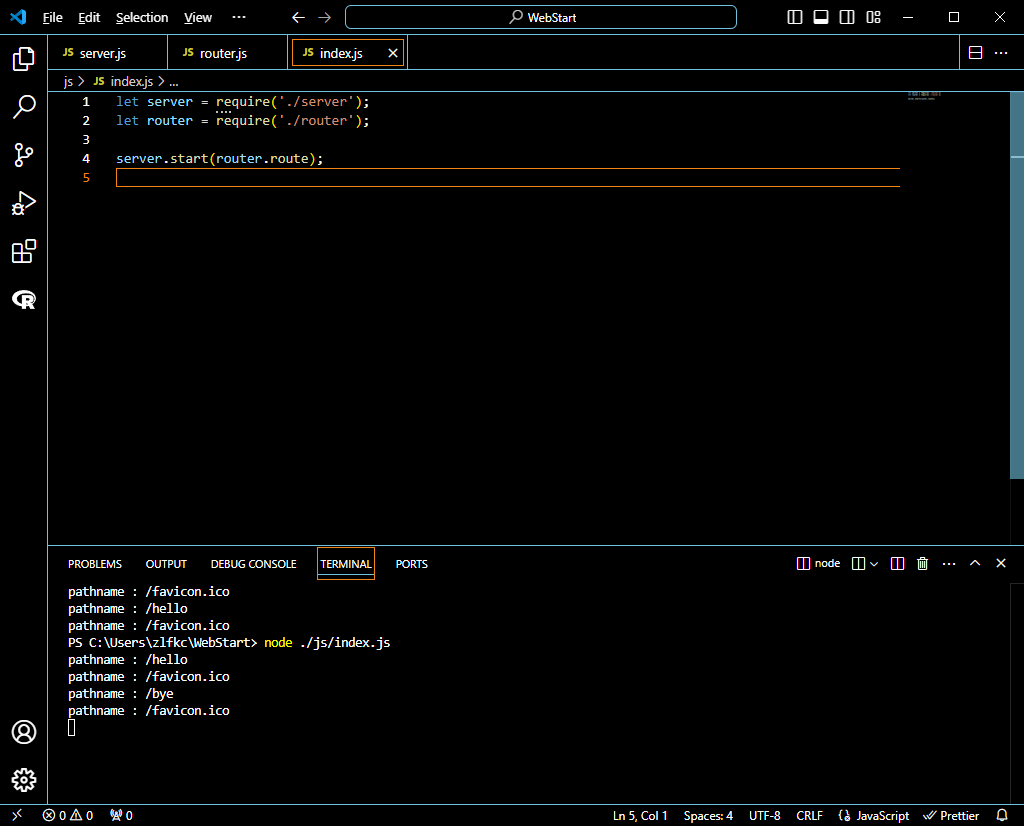The image size is (1024, 826).
Task: Change indentation via Spaces: 4
Action: pyautogui.click(x=708, y=816)
